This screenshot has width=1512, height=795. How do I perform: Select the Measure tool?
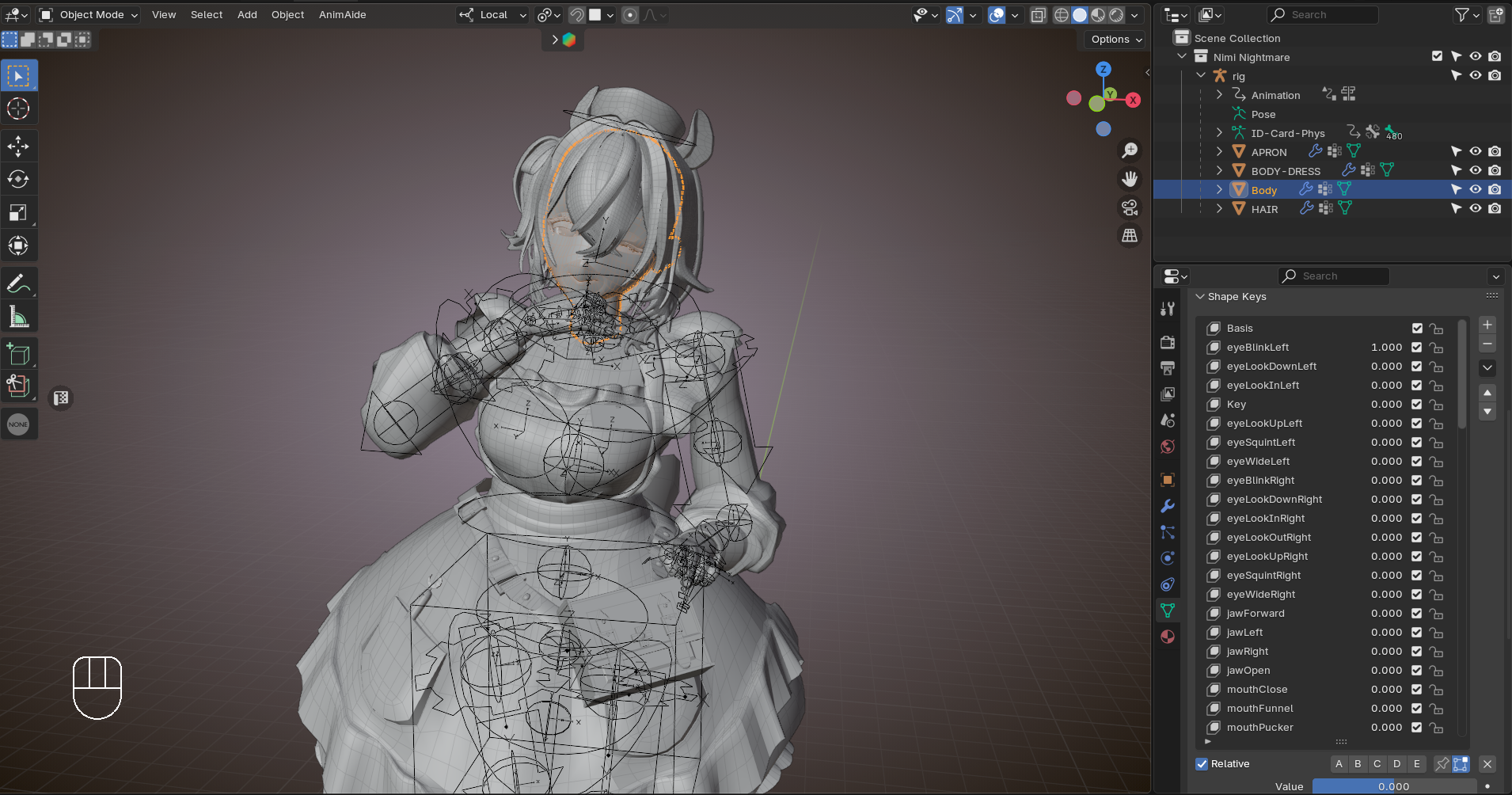click(x=19, y=316)
